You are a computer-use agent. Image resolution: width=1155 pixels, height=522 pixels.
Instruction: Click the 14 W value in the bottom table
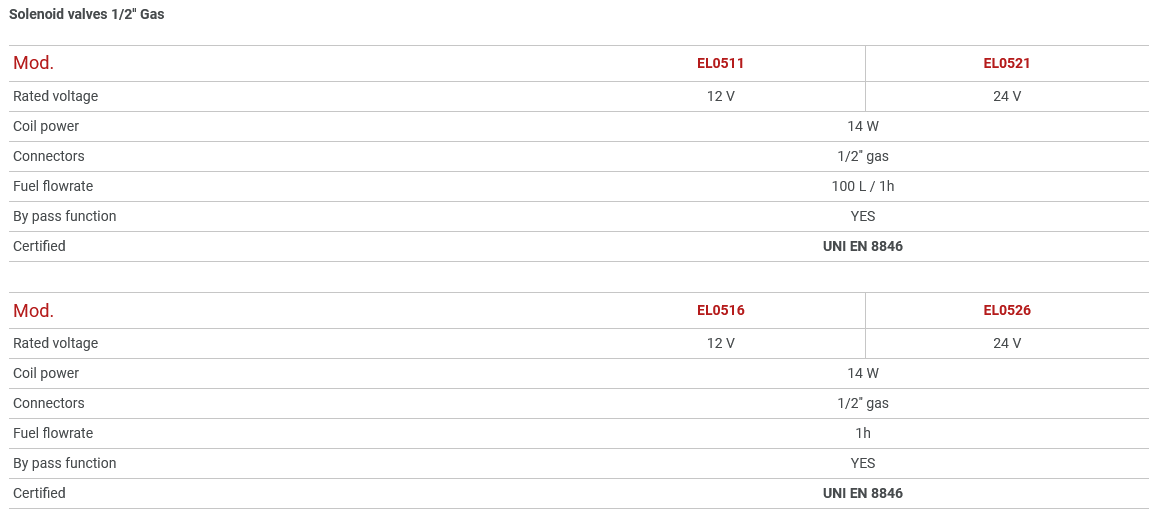(862, 373)
